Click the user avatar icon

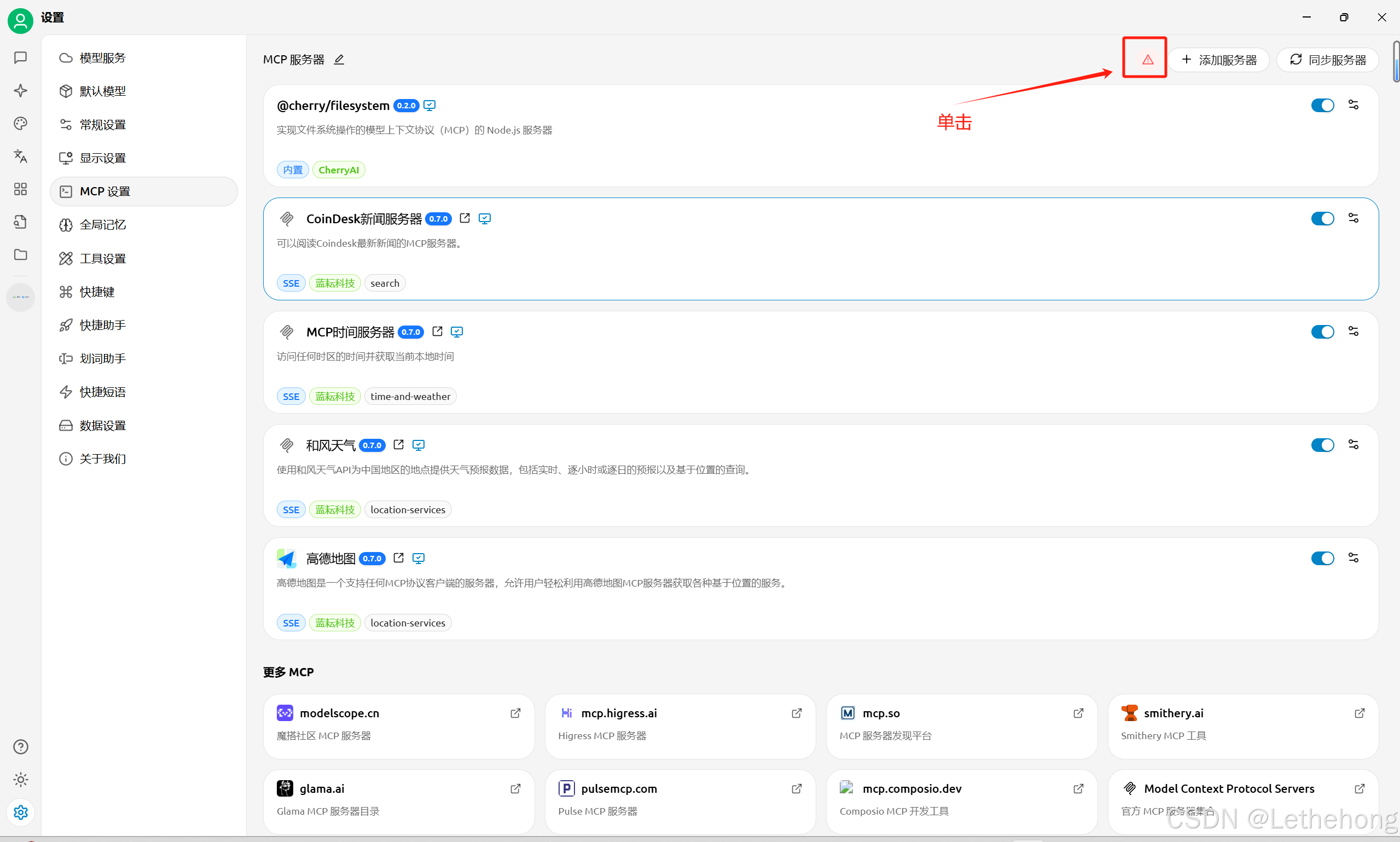tap(20, 20)
